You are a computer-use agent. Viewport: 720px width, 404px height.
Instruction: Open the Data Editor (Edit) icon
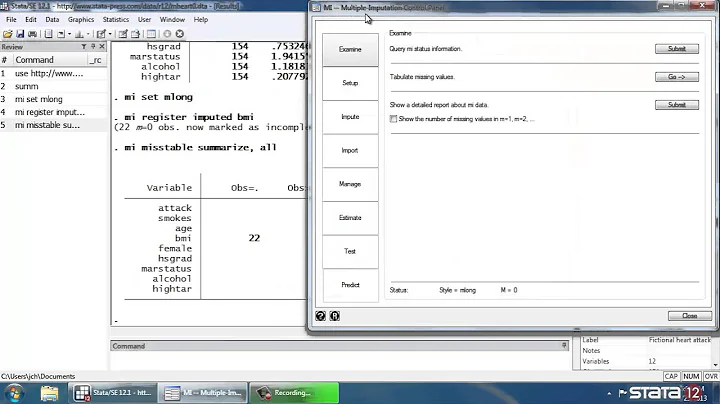click(x=123, y=34)
